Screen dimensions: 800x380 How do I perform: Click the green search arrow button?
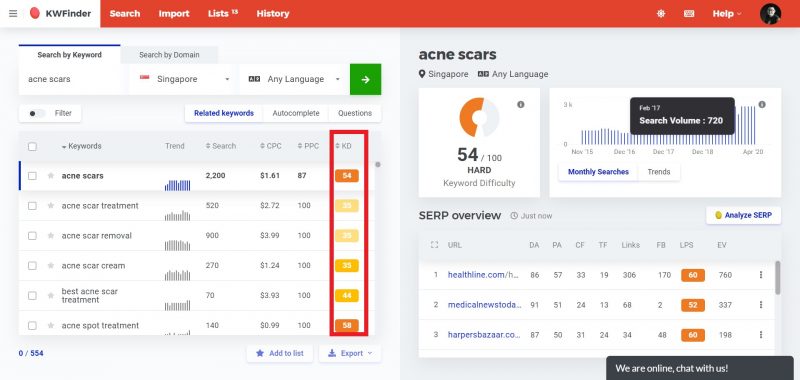tap(365, 79)
